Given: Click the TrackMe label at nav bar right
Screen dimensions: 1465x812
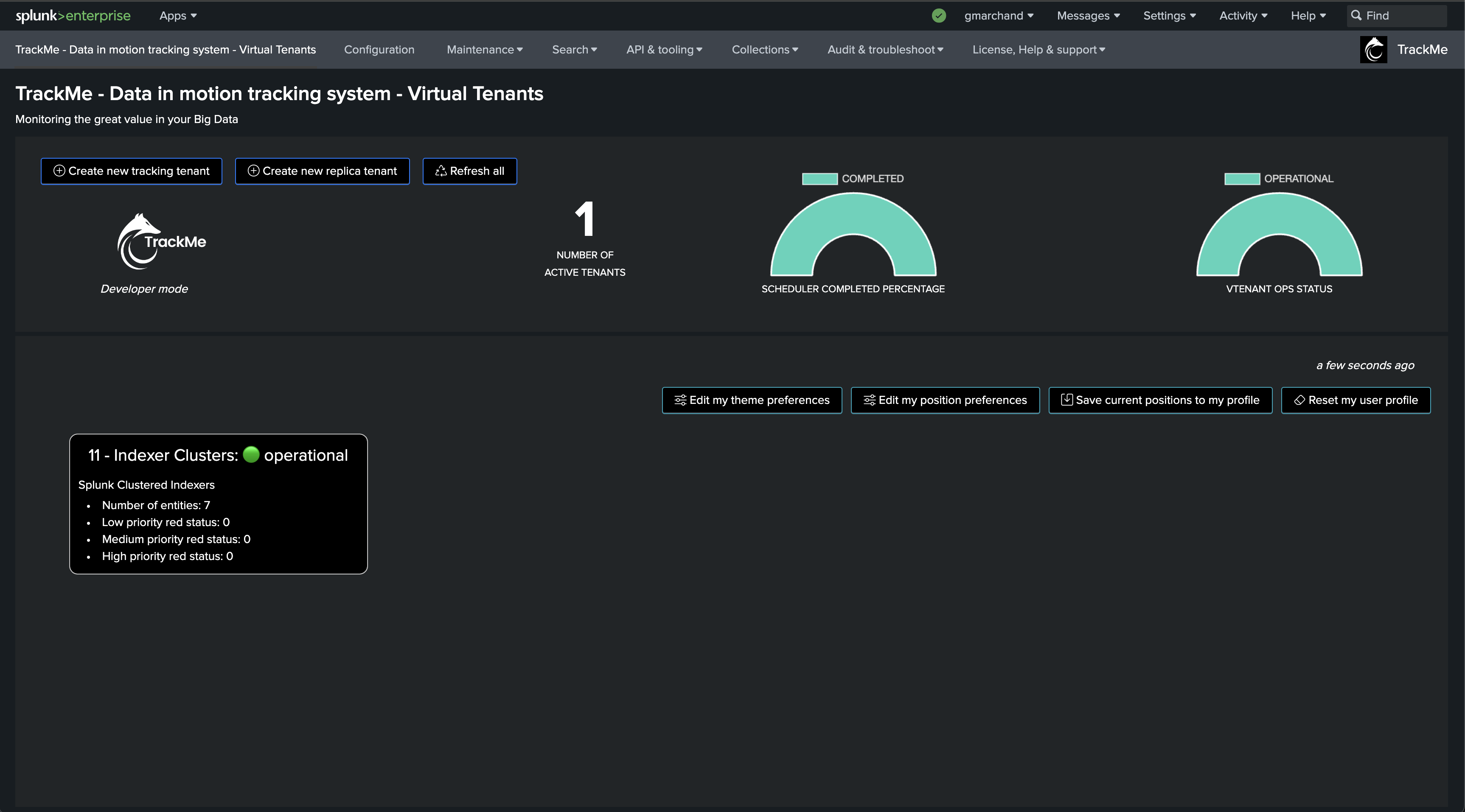Looking at the screenshot, I should click(1422, 50).
